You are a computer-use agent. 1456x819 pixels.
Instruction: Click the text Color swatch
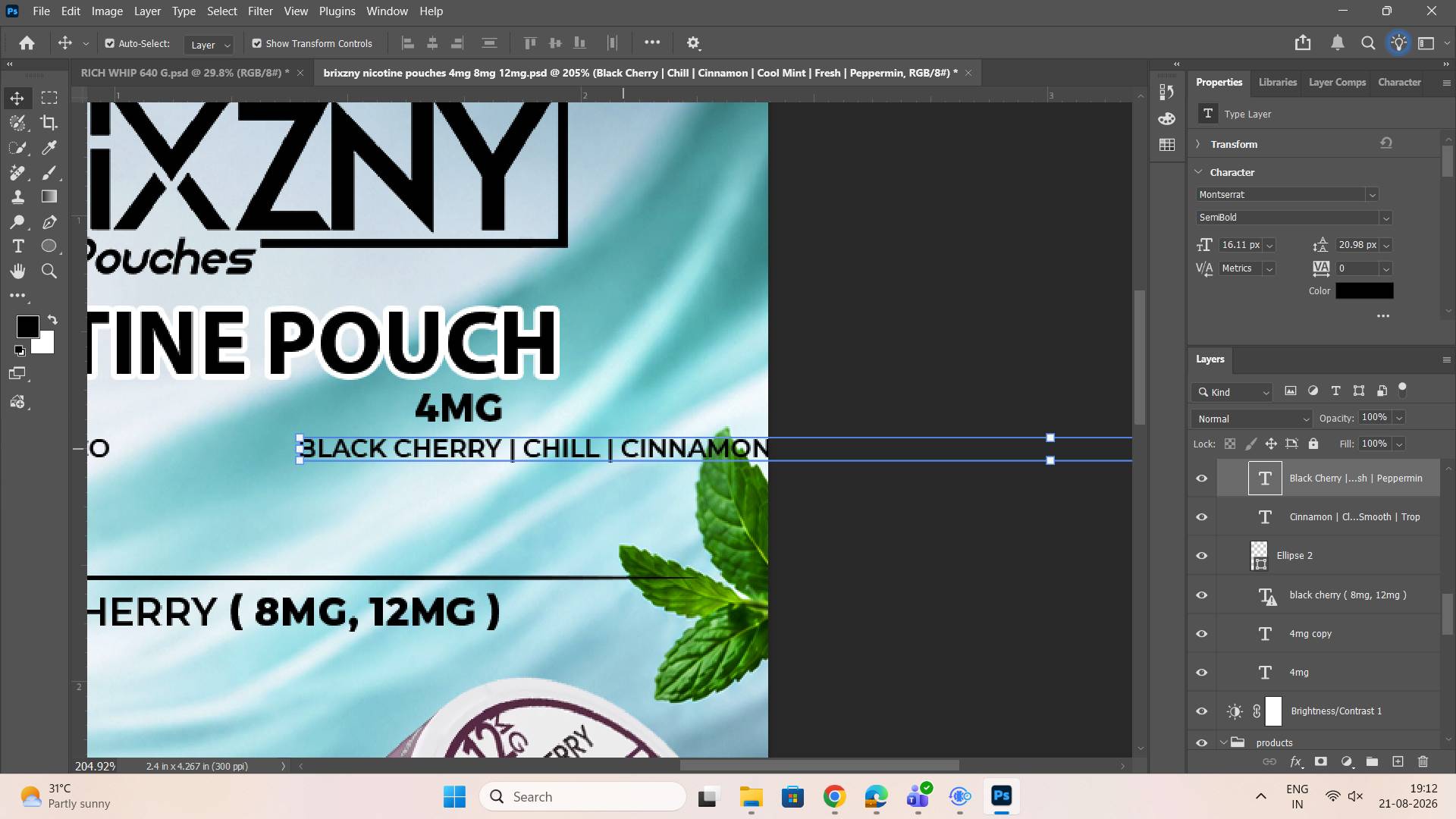1364,290
